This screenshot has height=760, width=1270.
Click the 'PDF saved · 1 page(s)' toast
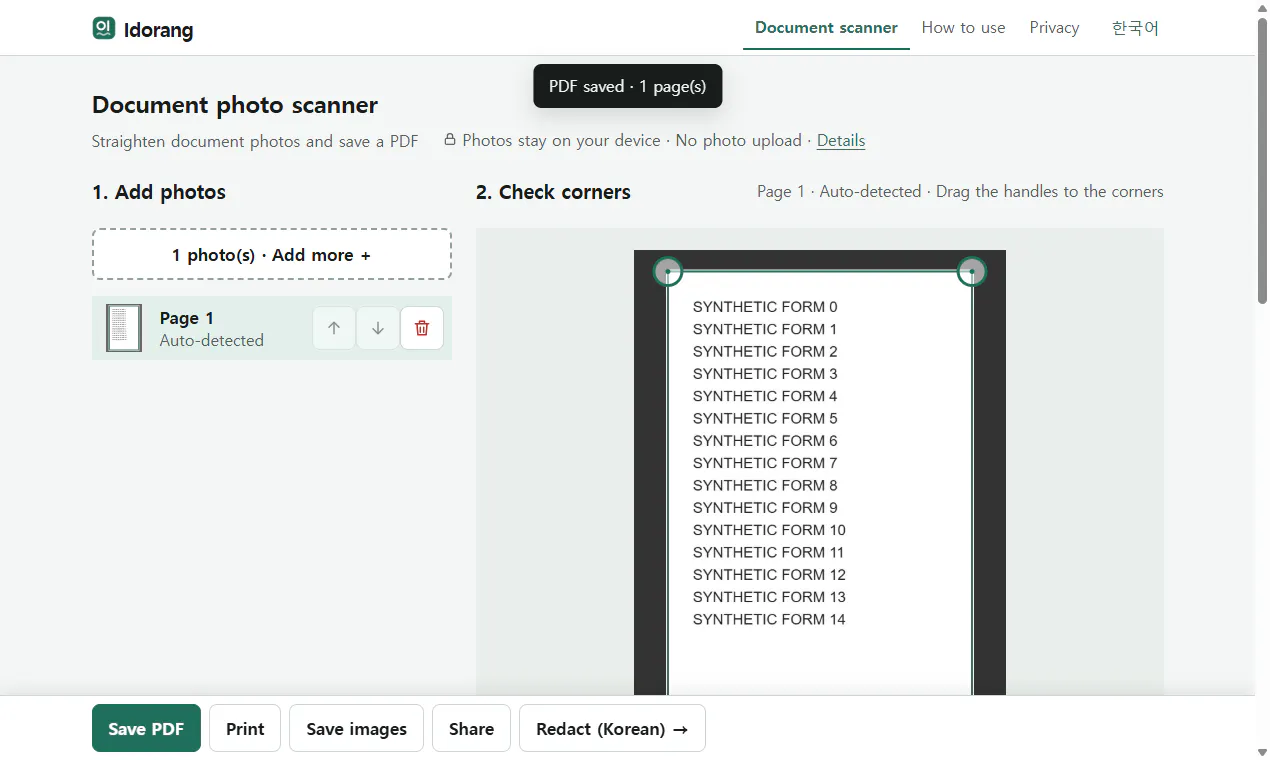[628, 86]
